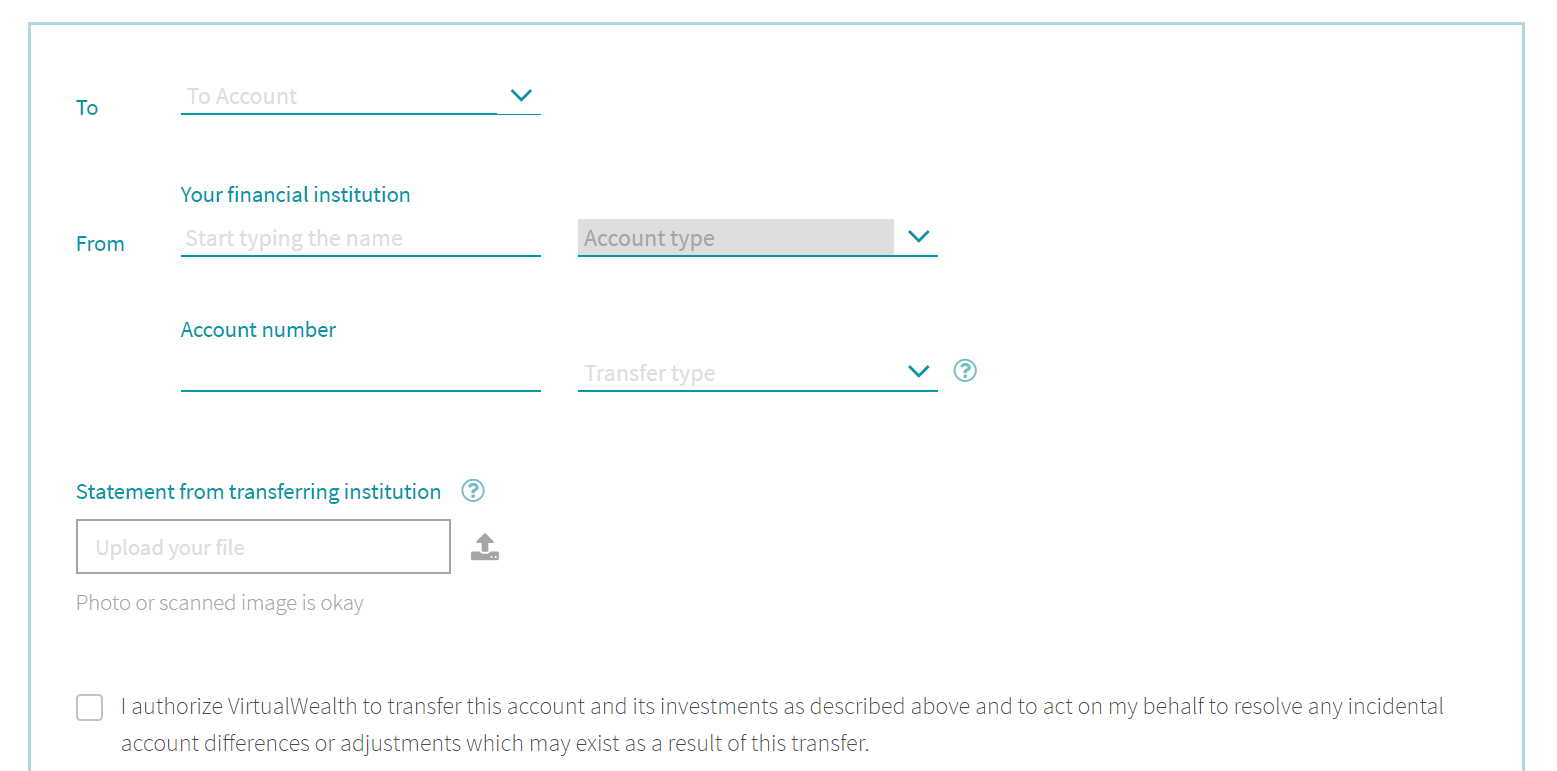This screenshot has width=1557, height=771.
Task: Click the From label on the form
Action: click(100, 243)
